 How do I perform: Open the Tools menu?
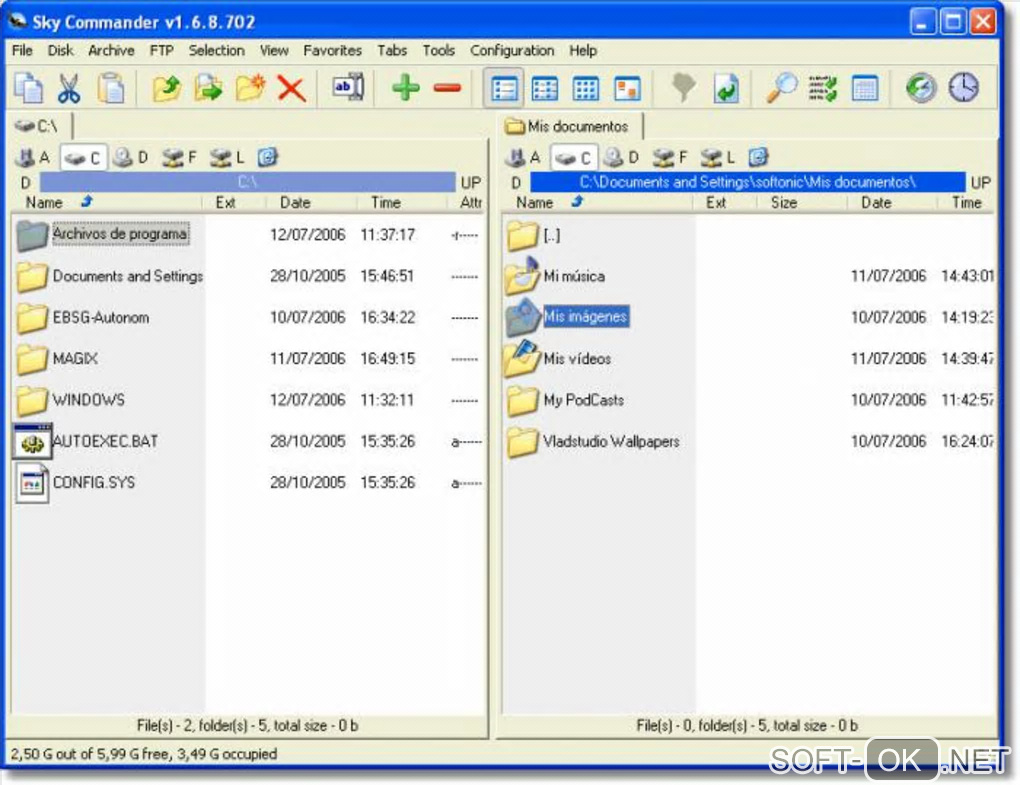(x=438, y=51)
